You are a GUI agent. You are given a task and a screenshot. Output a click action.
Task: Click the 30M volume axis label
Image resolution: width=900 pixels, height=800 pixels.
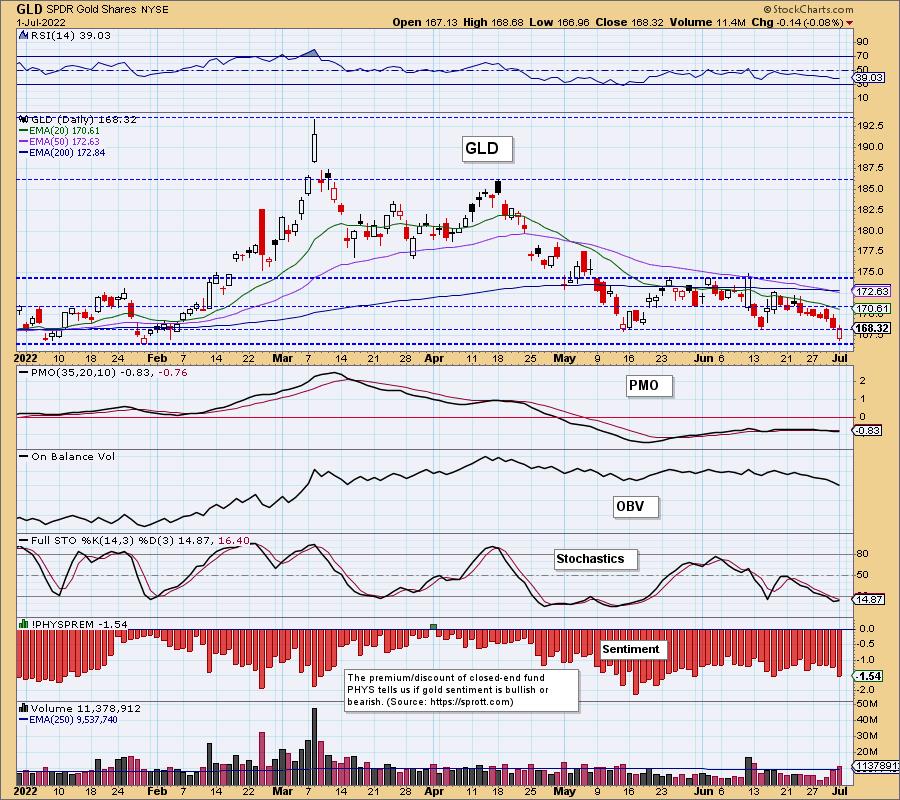click(x=868, y=736)
